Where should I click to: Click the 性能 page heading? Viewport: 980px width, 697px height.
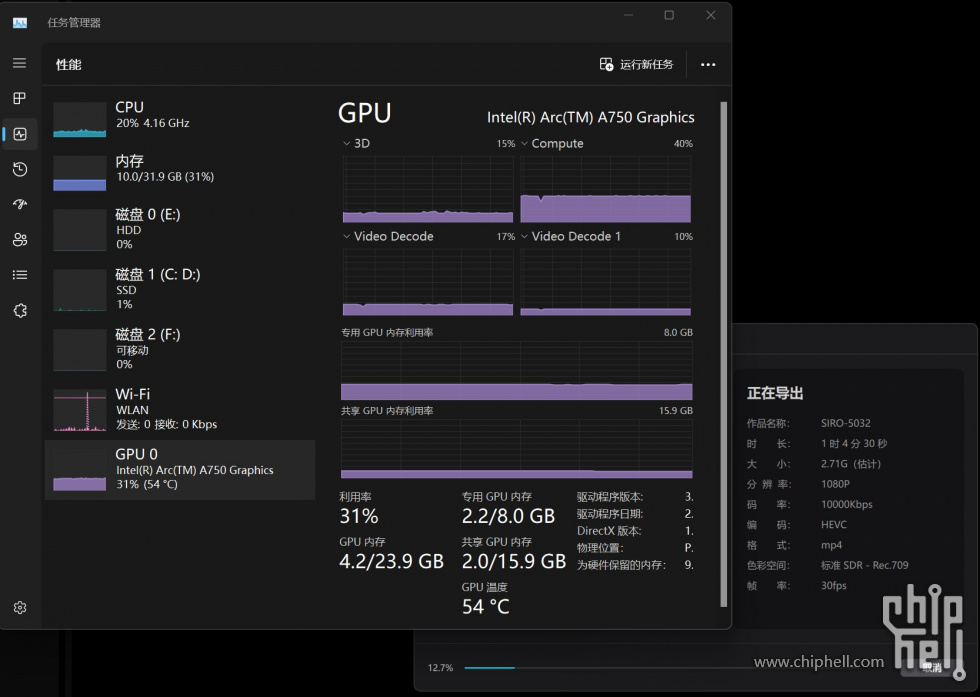[69, 64]
